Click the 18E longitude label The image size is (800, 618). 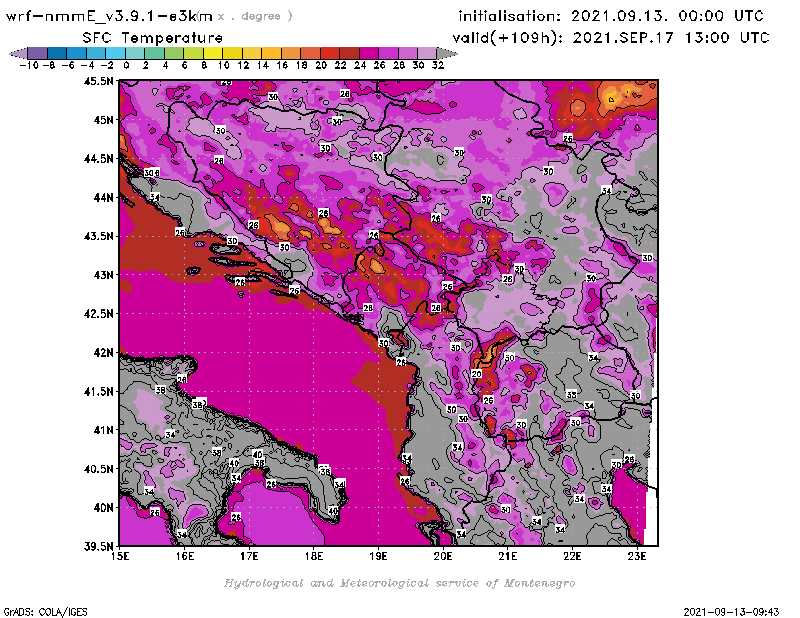click(x=314, y=556)
